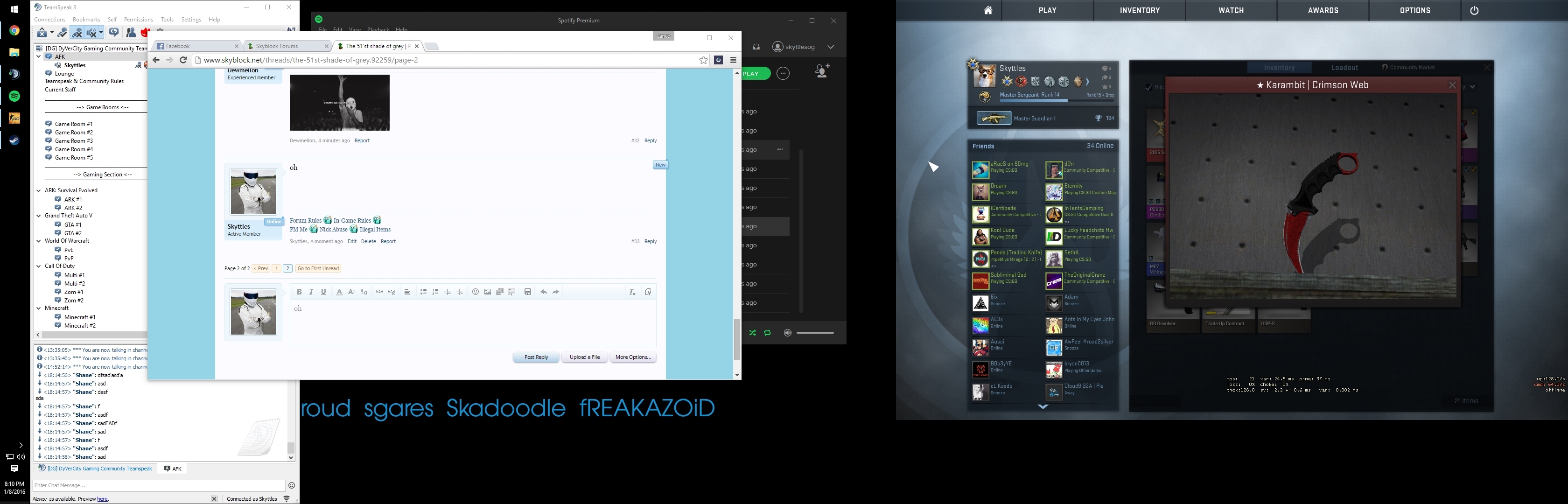This screenshot has width=1568, height=504.
Task: Adjust the Spotify volume slider
Action: [x=814, y=333]
